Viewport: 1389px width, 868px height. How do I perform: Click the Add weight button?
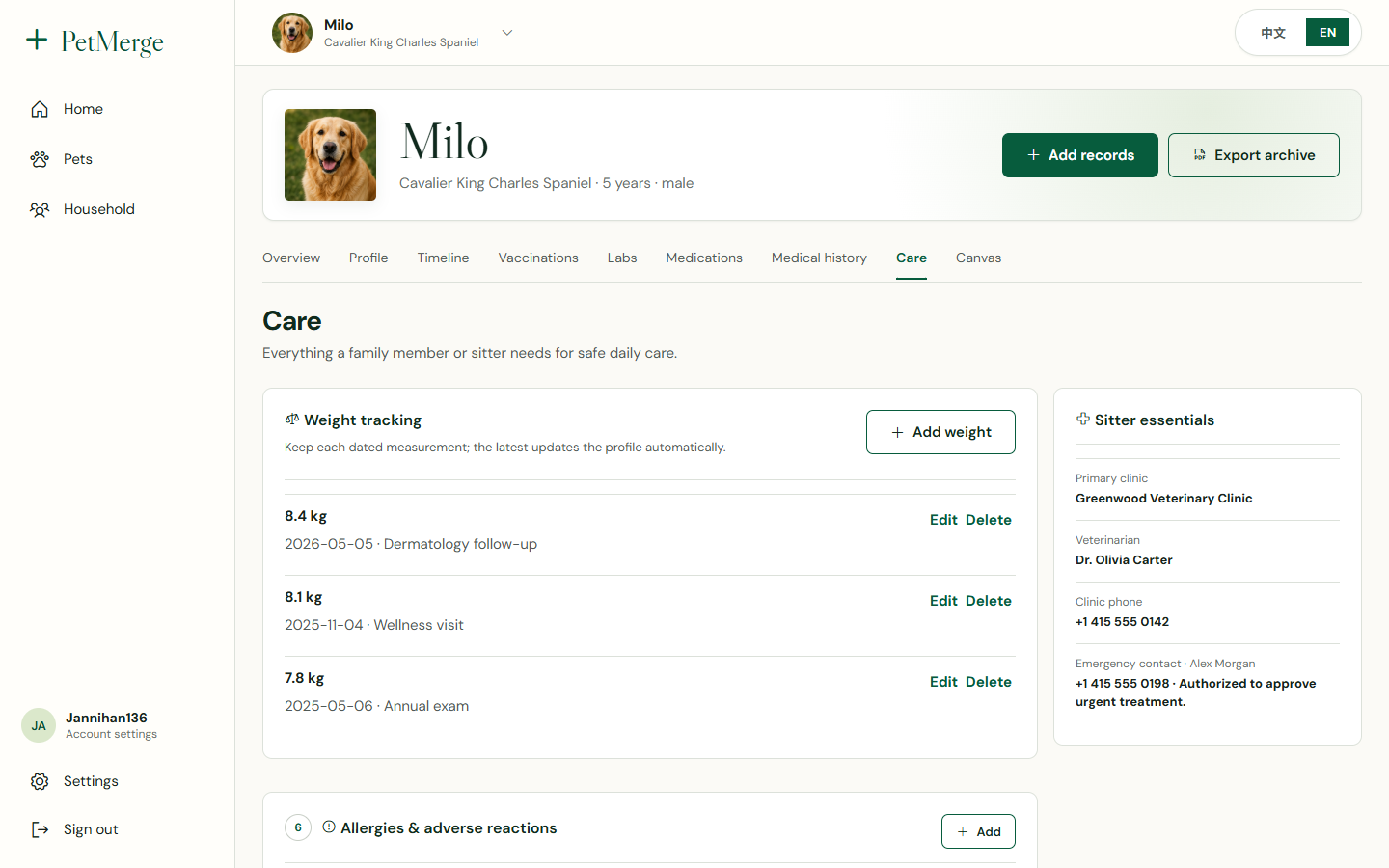pyautogui.click(x=940, y=432)
